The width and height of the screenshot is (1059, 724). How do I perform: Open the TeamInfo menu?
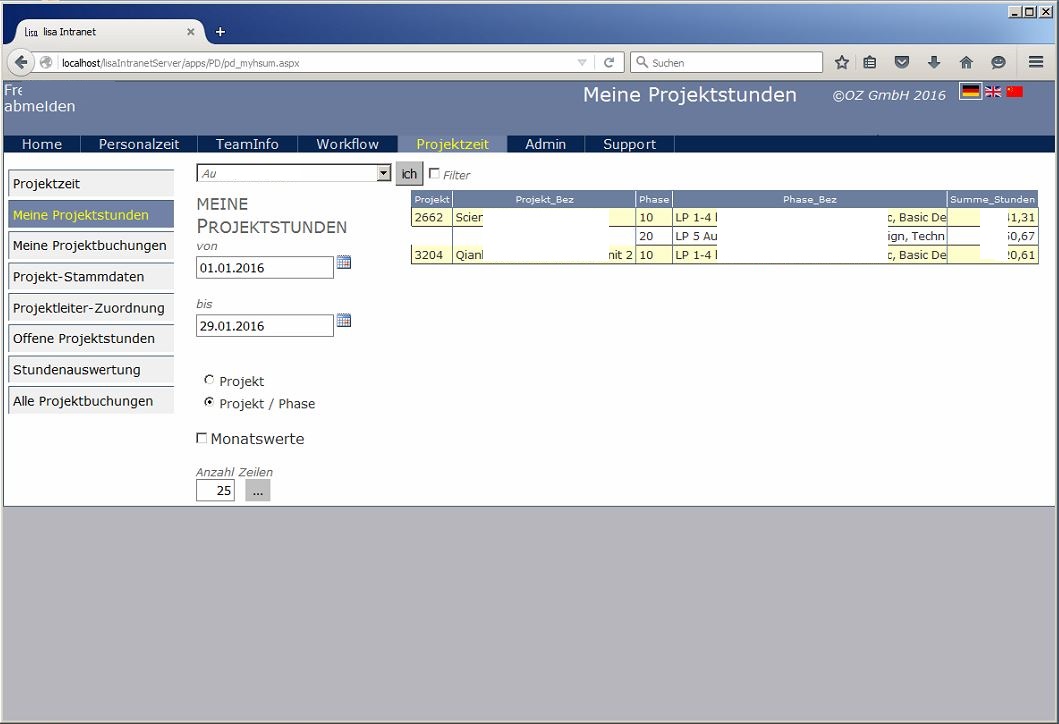(247, 144)
